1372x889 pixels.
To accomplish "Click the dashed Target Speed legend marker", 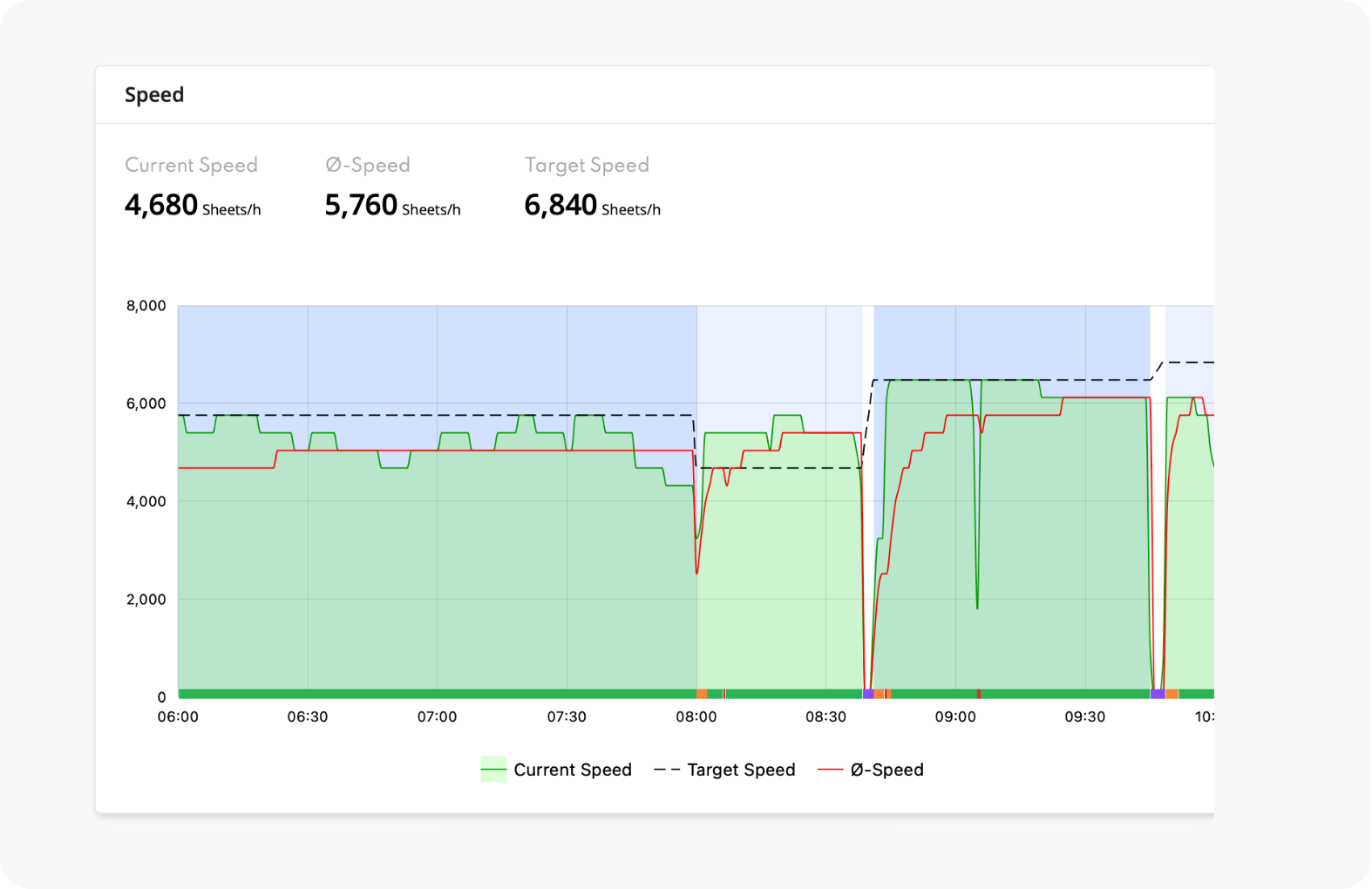I will click(667, 770).
